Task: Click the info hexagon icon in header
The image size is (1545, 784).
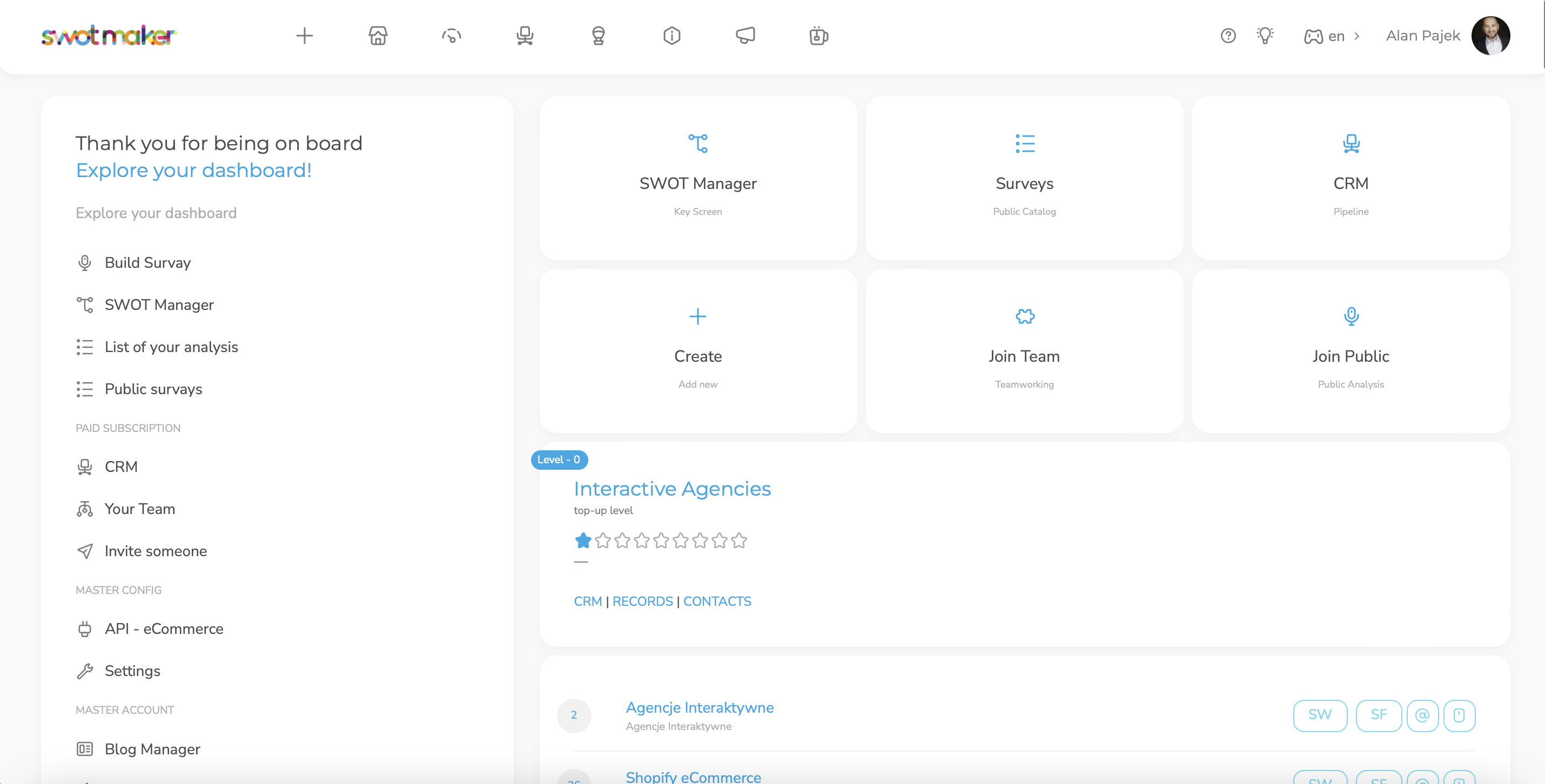Action: (671, 36)
